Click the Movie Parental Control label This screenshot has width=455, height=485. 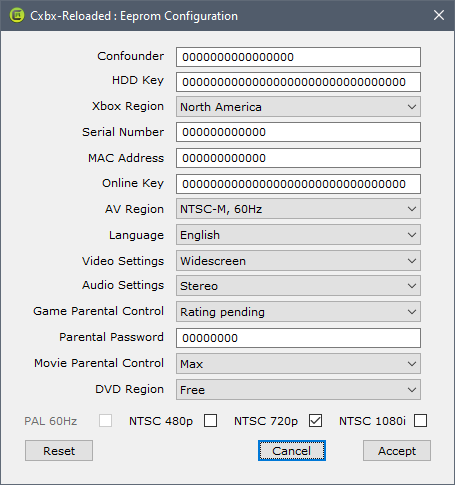(99, 363)
